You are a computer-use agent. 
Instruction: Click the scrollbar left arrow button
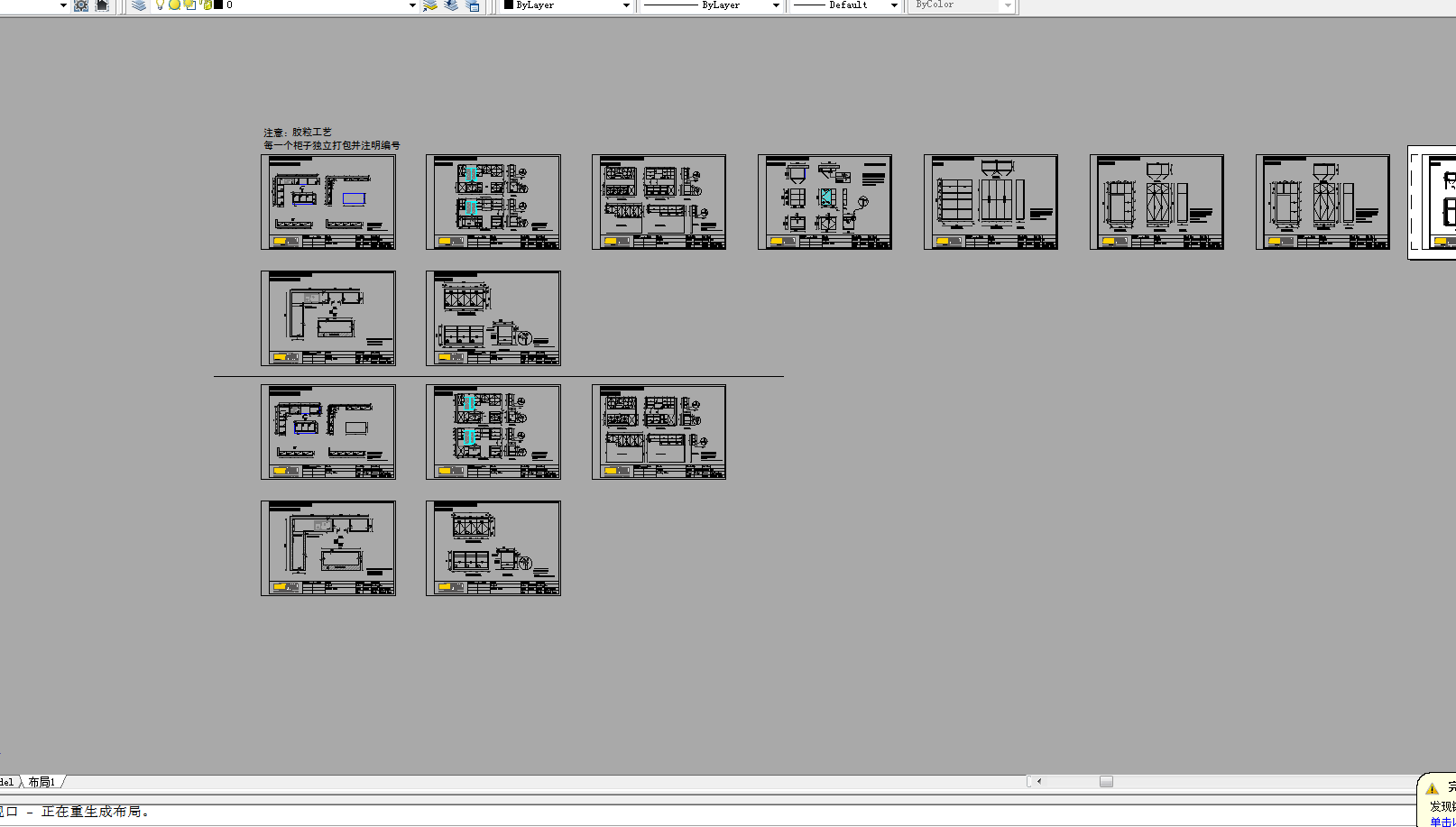pos(1039,782)
